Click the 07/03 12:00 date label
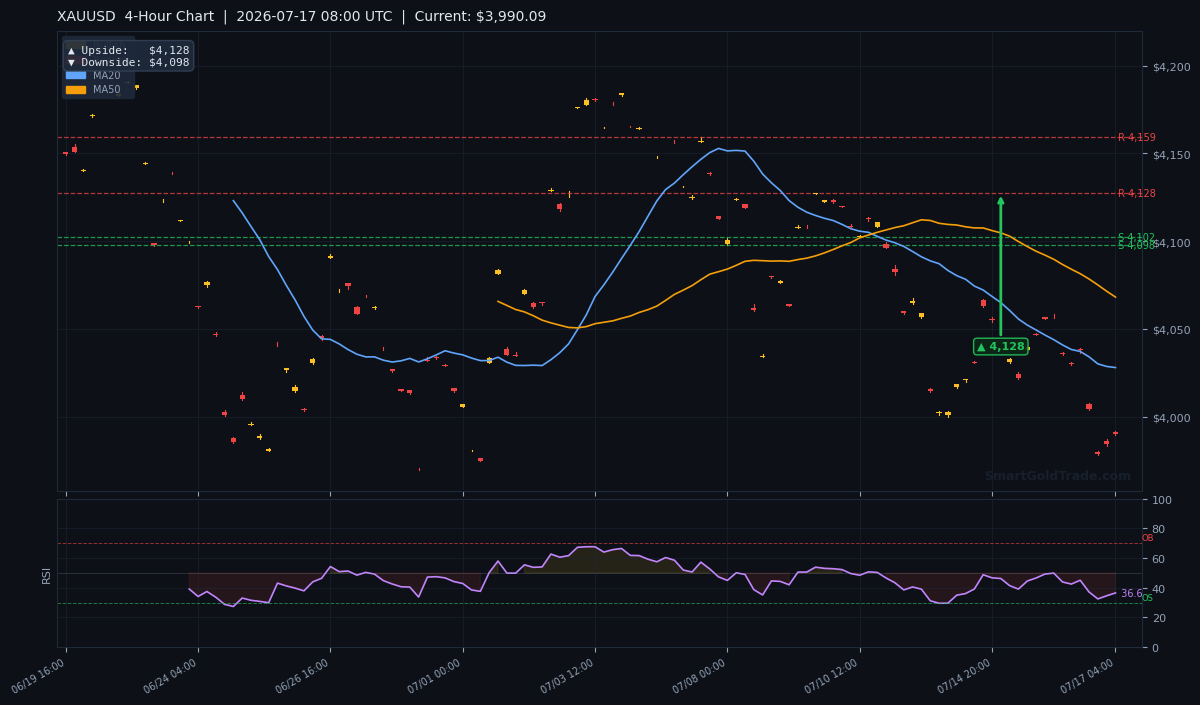This screenshot has height=705, width=1200. [568, 676]
